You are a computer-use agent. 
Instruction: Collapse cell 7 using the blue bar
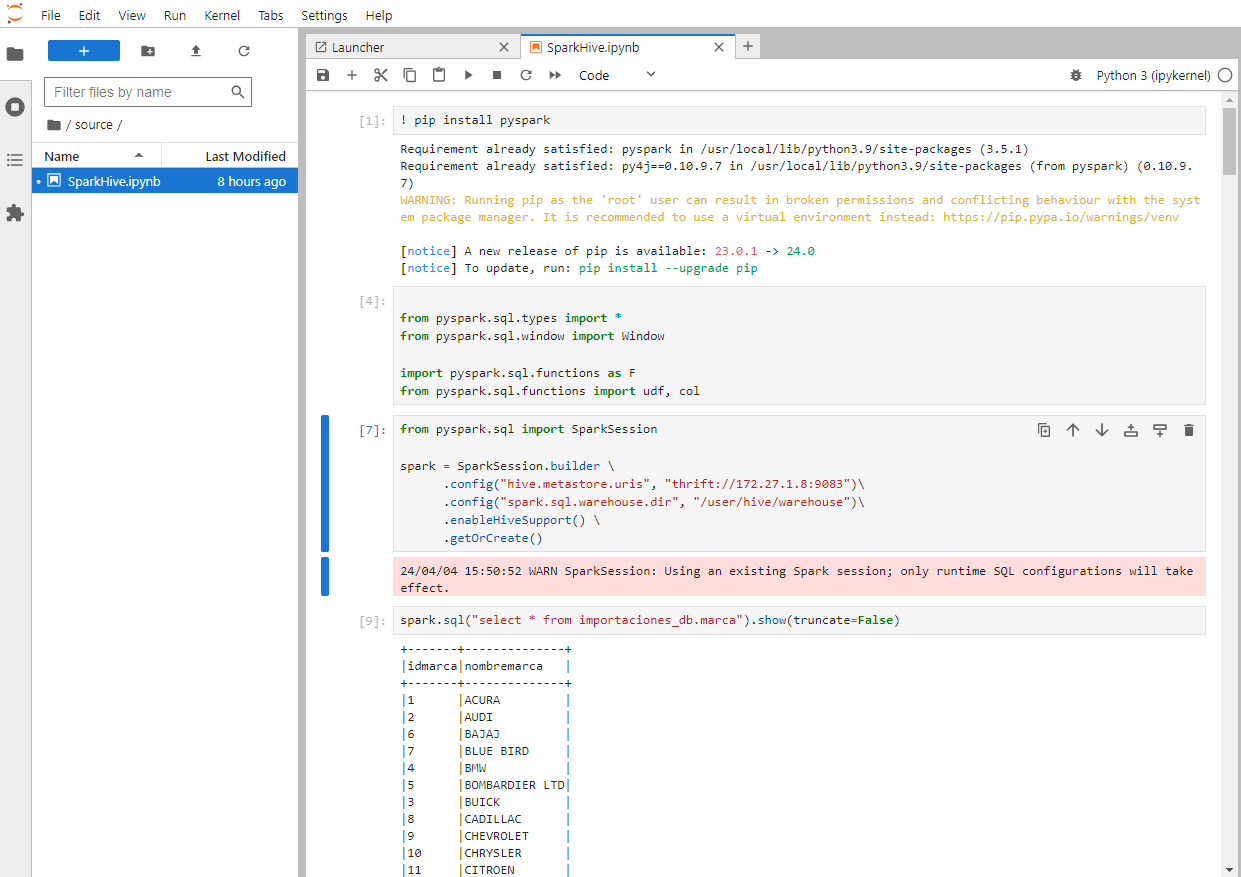click(x=325, y=483)
